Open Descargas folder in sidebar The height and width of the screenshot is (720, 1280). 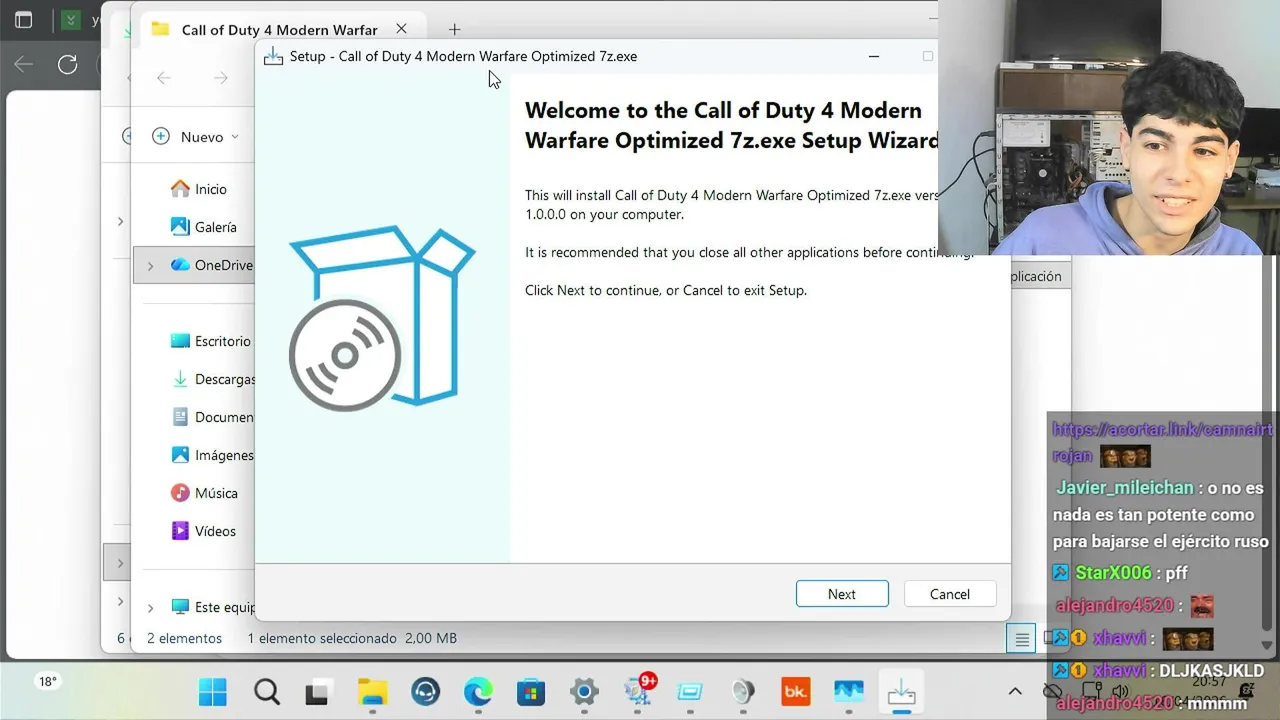(224, 379)
